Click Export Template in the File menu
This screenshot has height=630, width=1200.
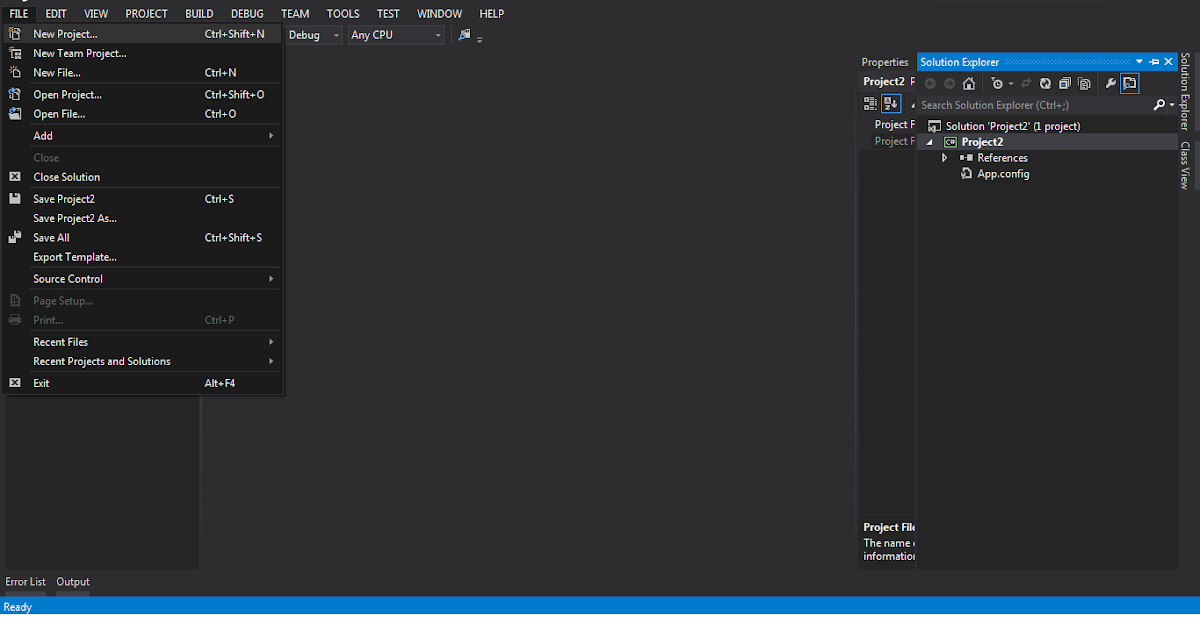coord(75,257)
